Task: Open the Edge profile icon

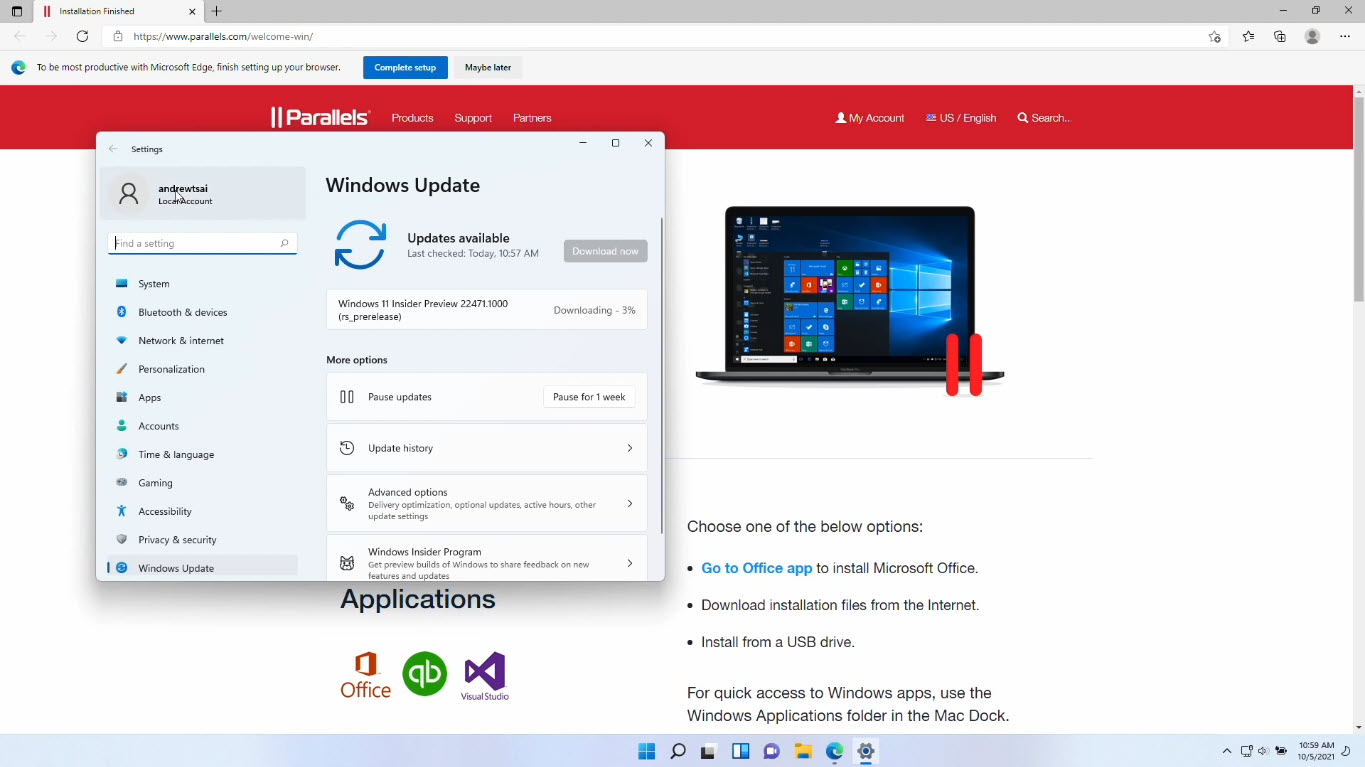Action: [1313, 36]
